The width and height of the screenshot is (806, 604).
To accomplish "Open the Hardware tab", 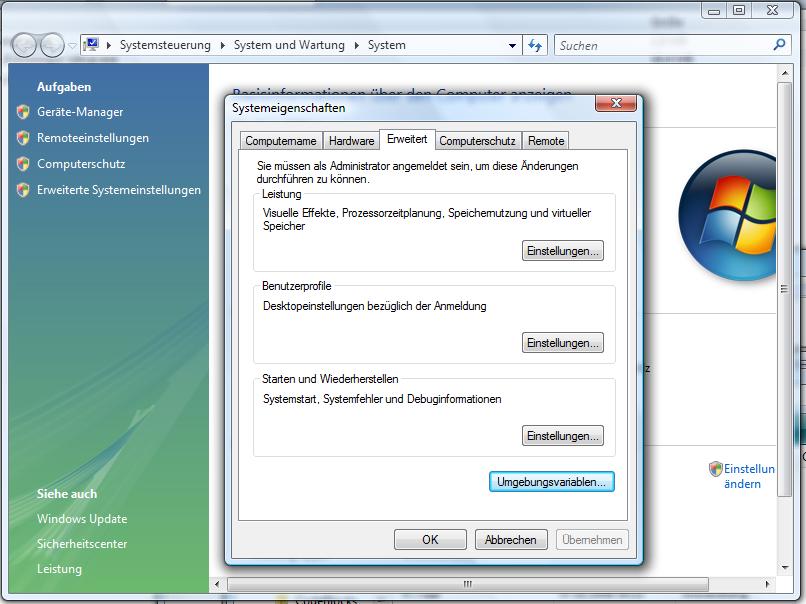I will click(351, 141).
